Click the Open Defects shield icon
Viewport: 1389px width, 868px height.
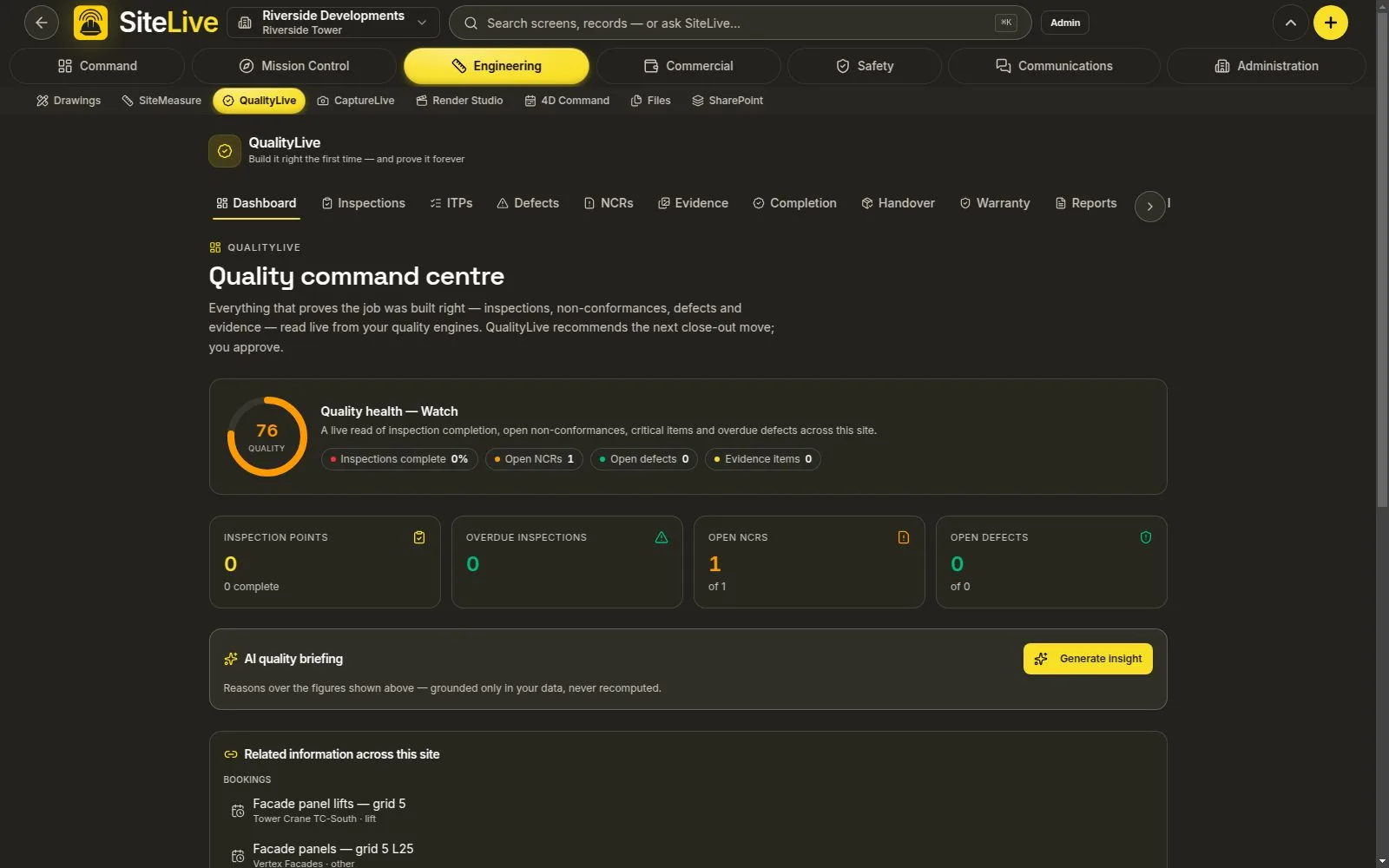[x=1146, y=537]
